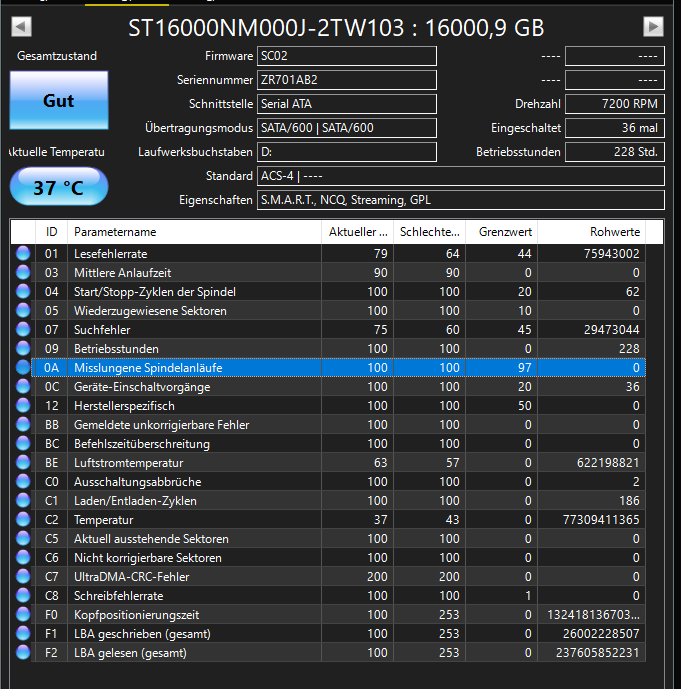Click the Aktueller column header
681x689 pixels.
coord(358,232)
